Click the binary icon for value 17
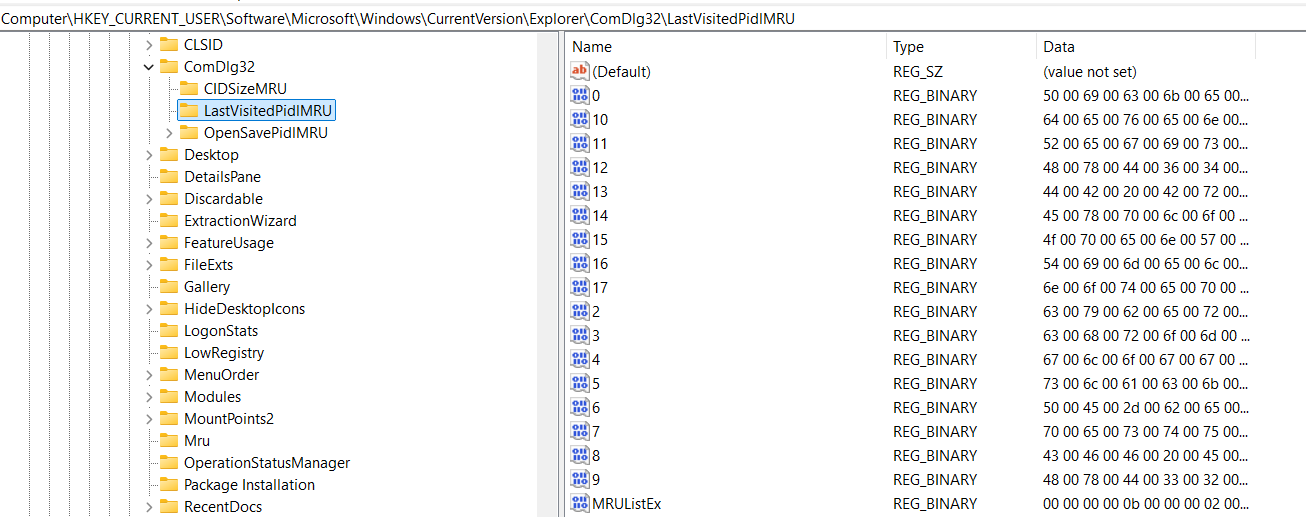The image size is (1306, 517). click(580, 288)
